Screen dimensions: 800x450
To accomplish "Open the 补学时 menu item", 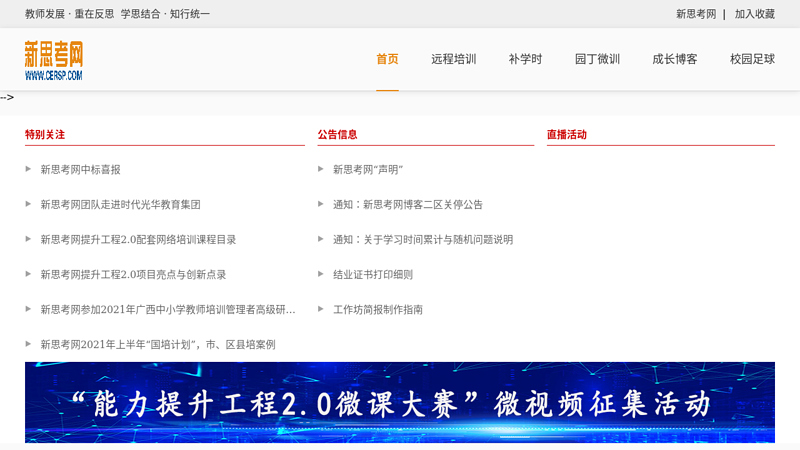I will (x=526, y=59).
